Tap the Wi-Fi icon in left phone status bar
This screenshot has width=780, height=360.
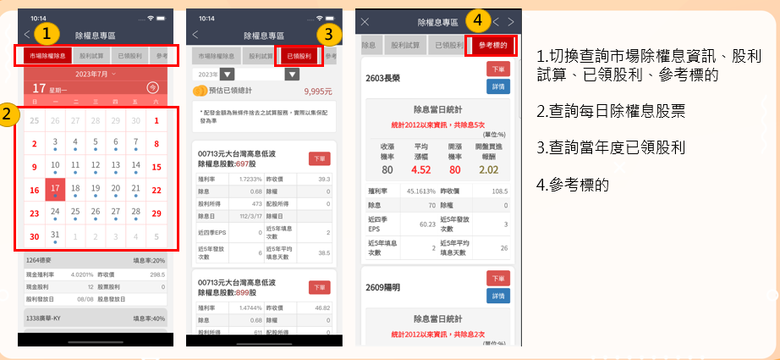coord(150,18)
